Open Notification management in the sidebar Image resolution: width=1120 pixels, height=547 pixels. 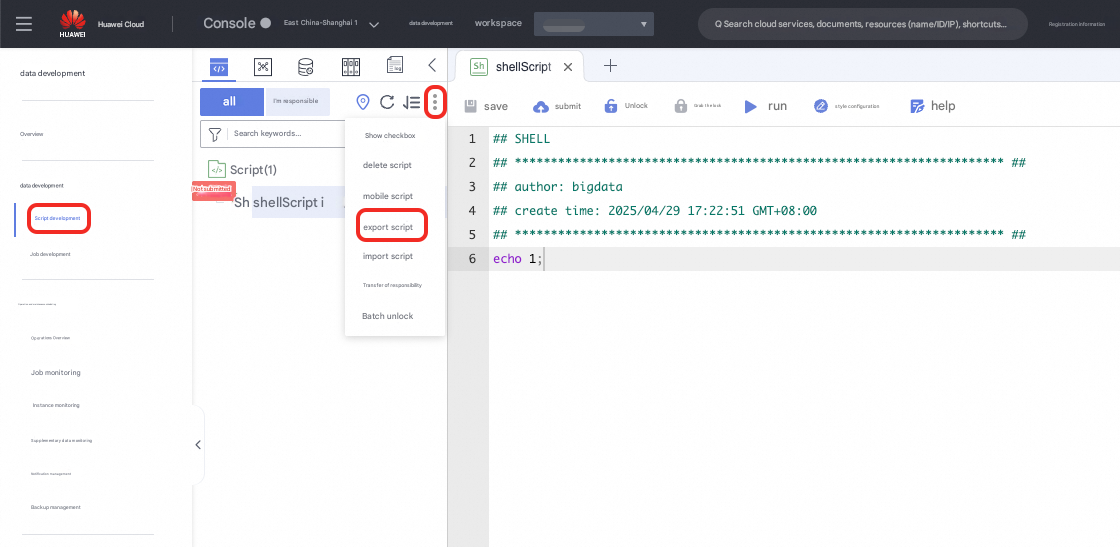click(51, 474)
